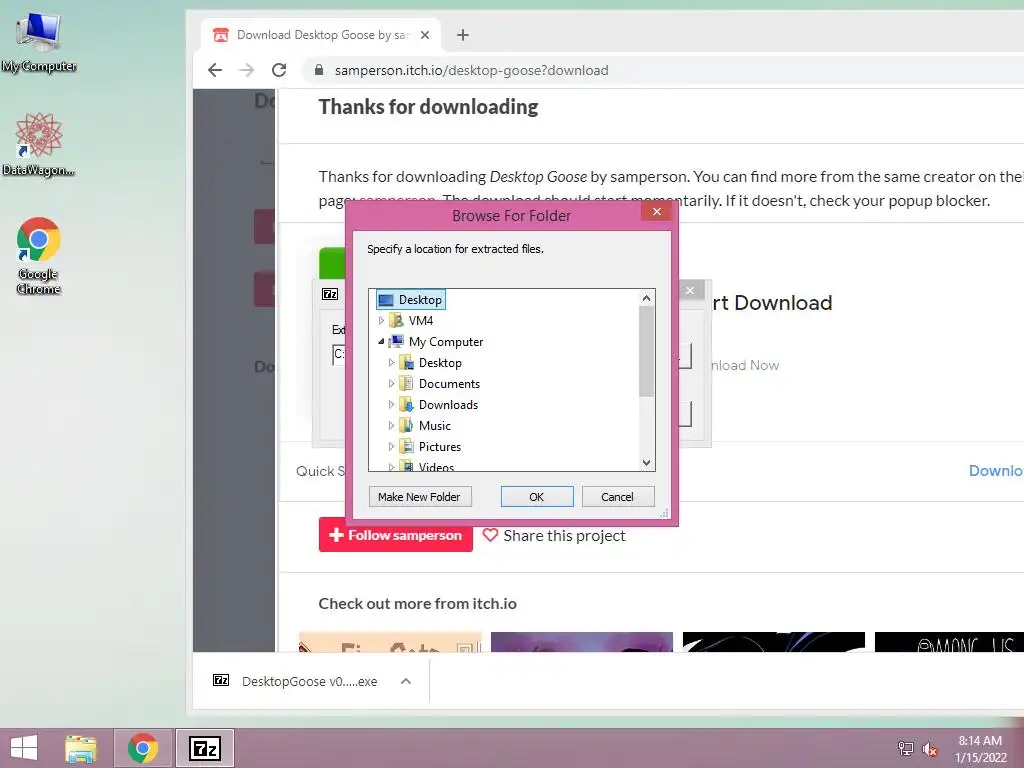
Task: Select Music folder in tree
Action: pyautogui.click(x=434, y=426)
